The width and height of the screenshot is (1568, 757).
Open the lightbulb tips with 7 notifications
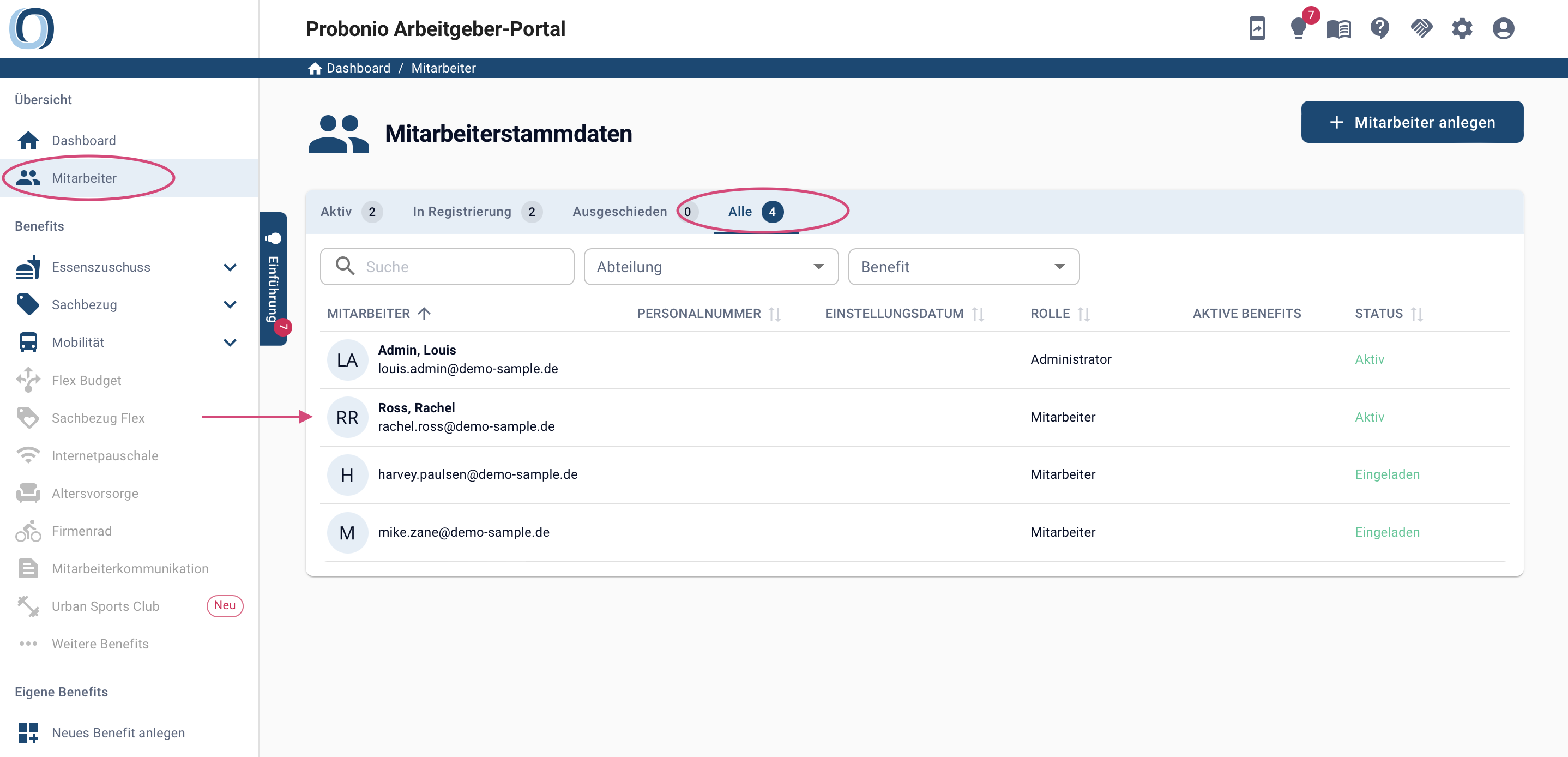click(x=1298, y=28)
